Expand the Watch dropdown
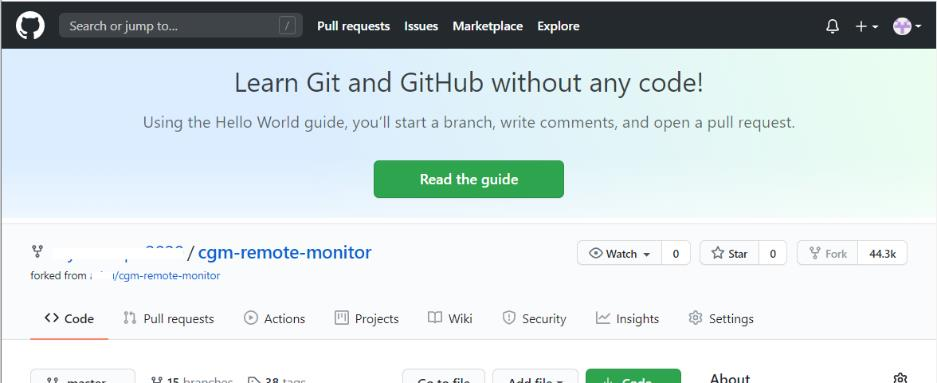 pyautogui.click(x=619, y=253)
